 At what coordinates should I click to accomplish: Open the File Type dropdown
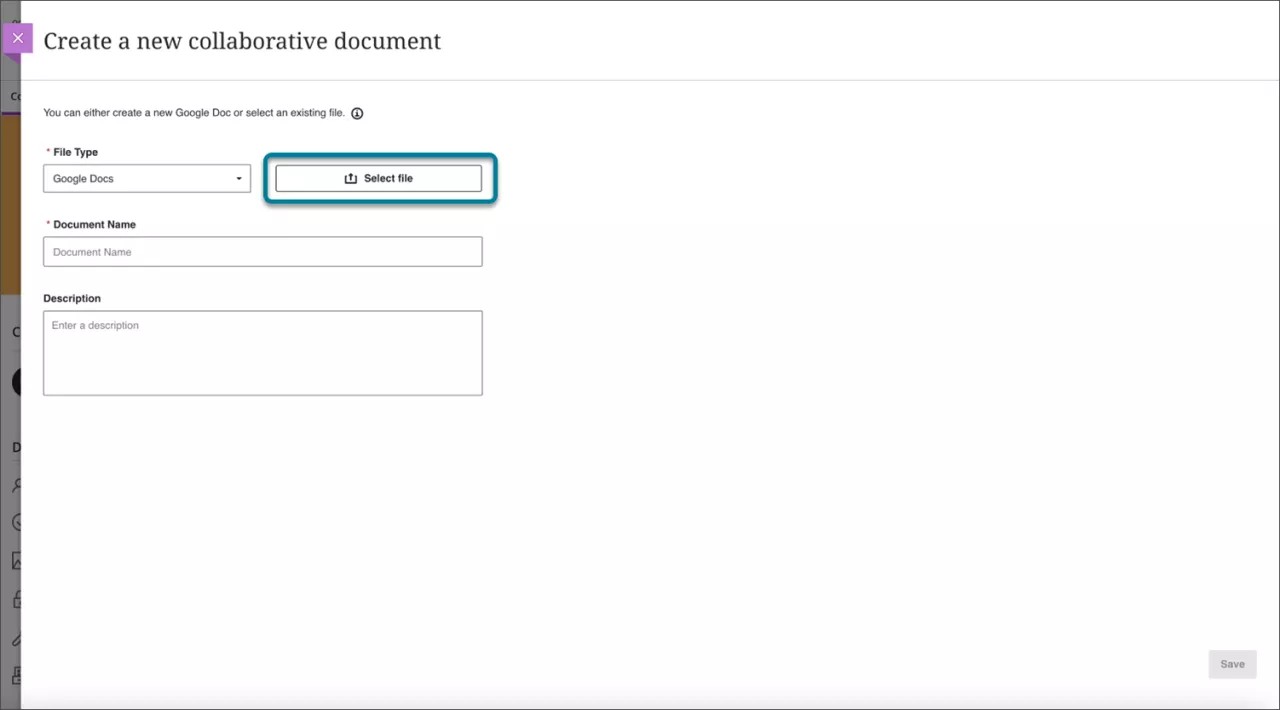(146, 178)
